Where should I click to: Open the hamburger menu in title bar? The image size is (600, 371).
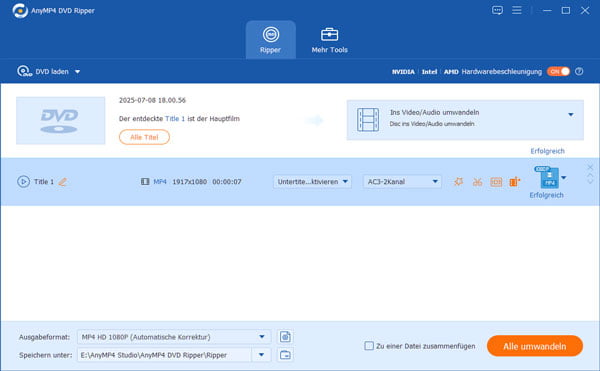pos(517,10)
